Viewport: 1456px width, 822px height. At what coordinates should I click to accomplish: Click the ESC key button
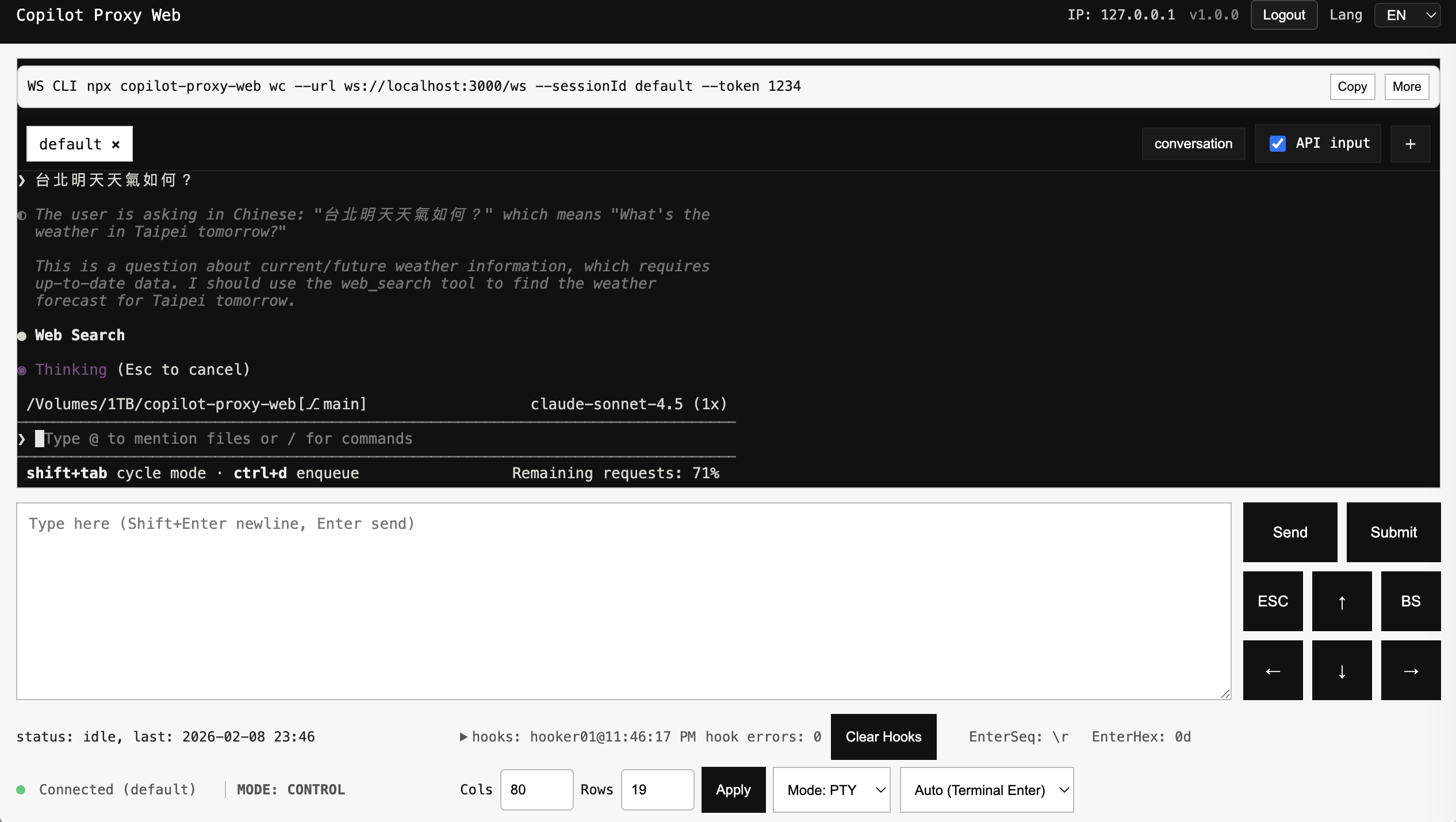1273,601
